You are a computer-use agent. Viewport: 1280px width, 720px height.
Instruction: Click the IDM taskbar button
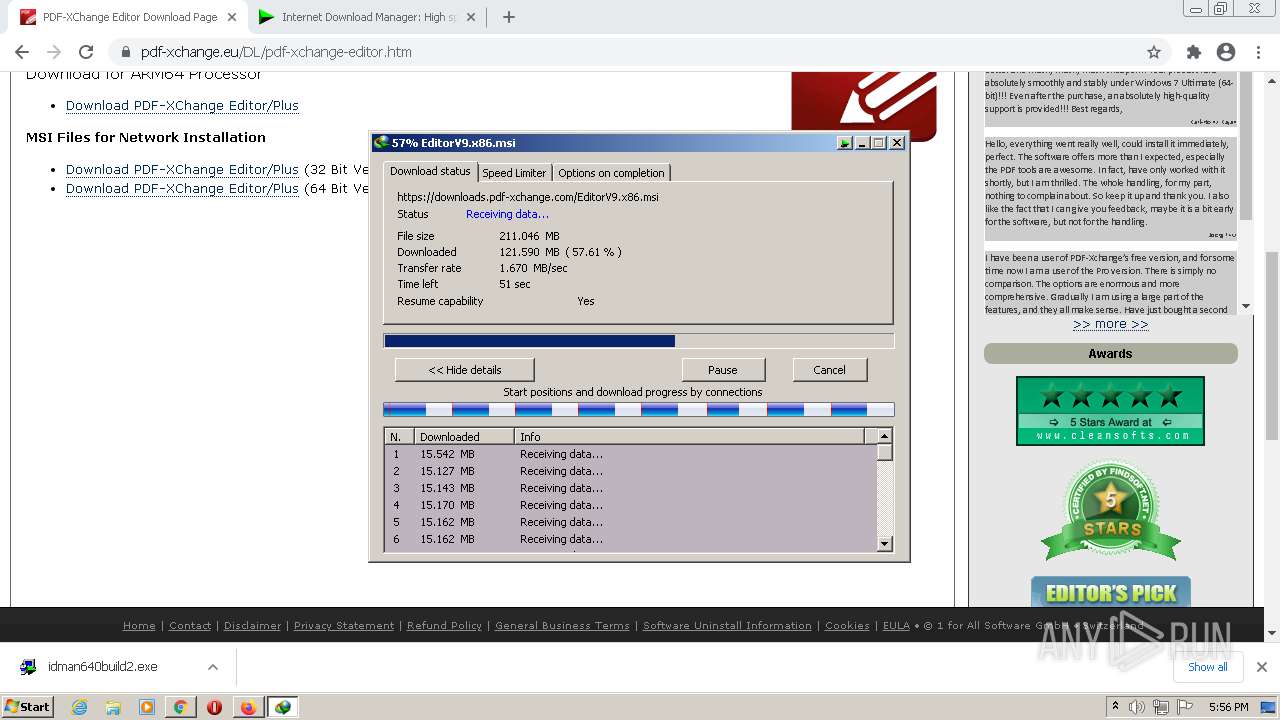[x=283, y=707]
